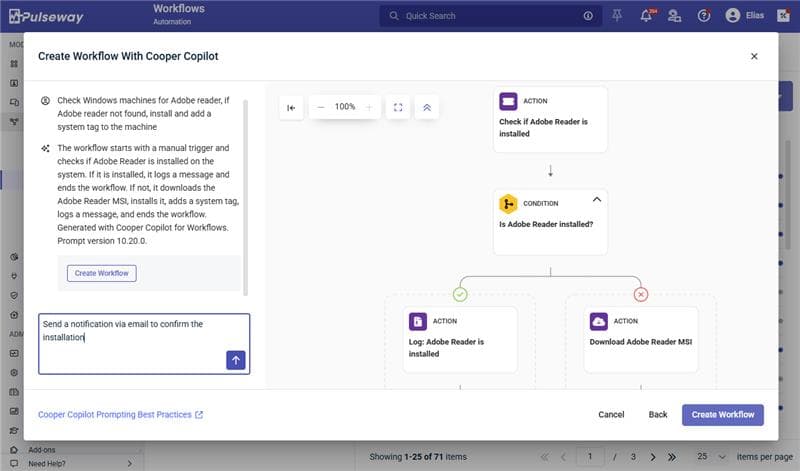Close the Create Workflow dialog
Viewport: 800px width, 471px height.
[x=754, y=57]
